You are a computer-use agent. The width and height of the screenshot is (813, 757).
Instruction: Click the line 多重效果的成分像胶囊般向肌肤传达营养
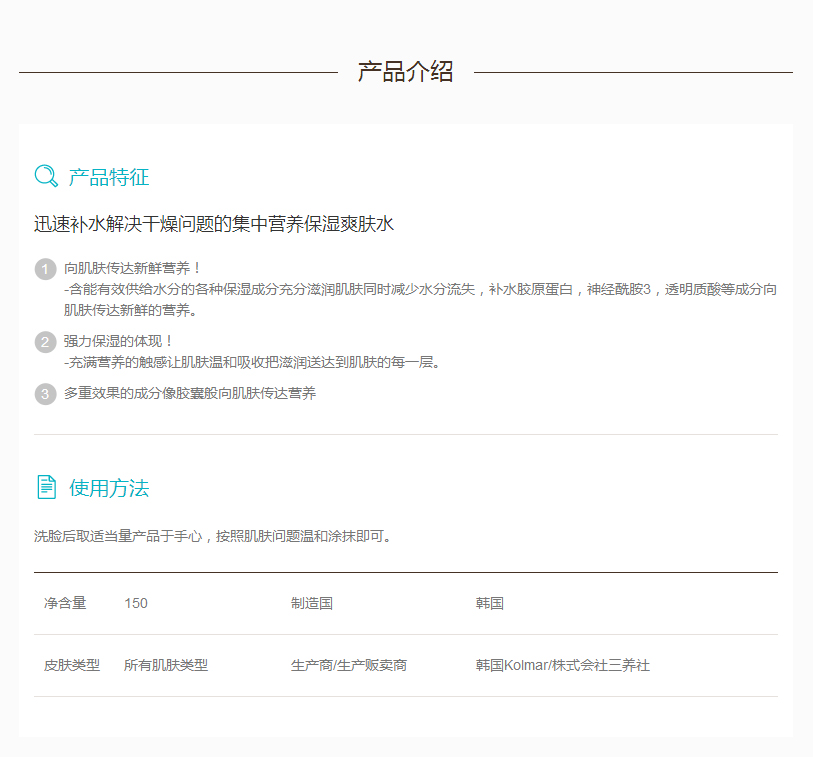(x=190, y=394)
